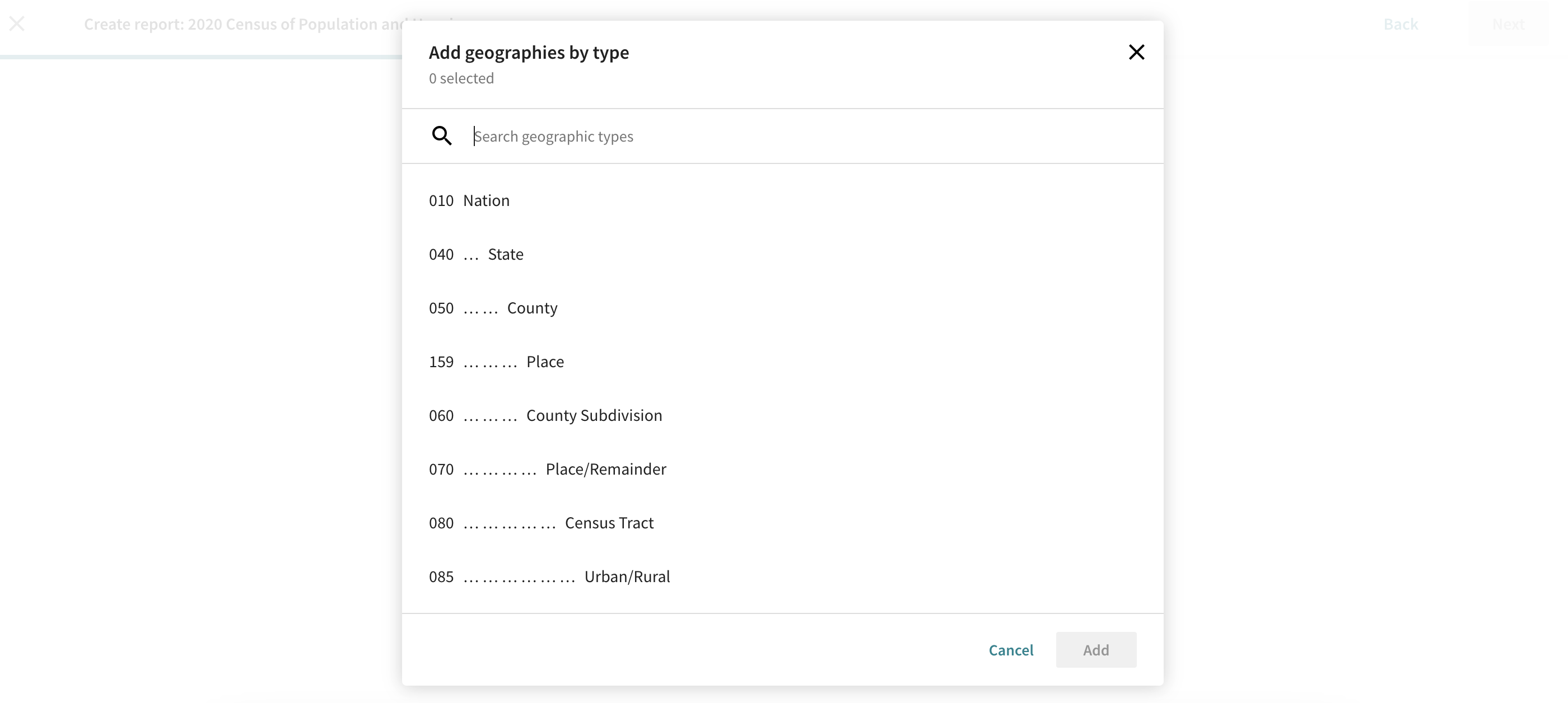Close the Add geographies dialog

(x=1136, y=52)
